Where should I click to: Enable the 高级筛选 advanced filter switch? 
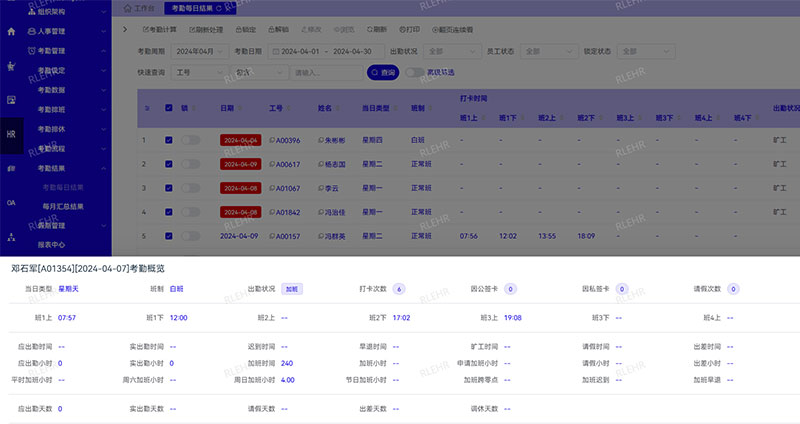click(x=415, y=72)
